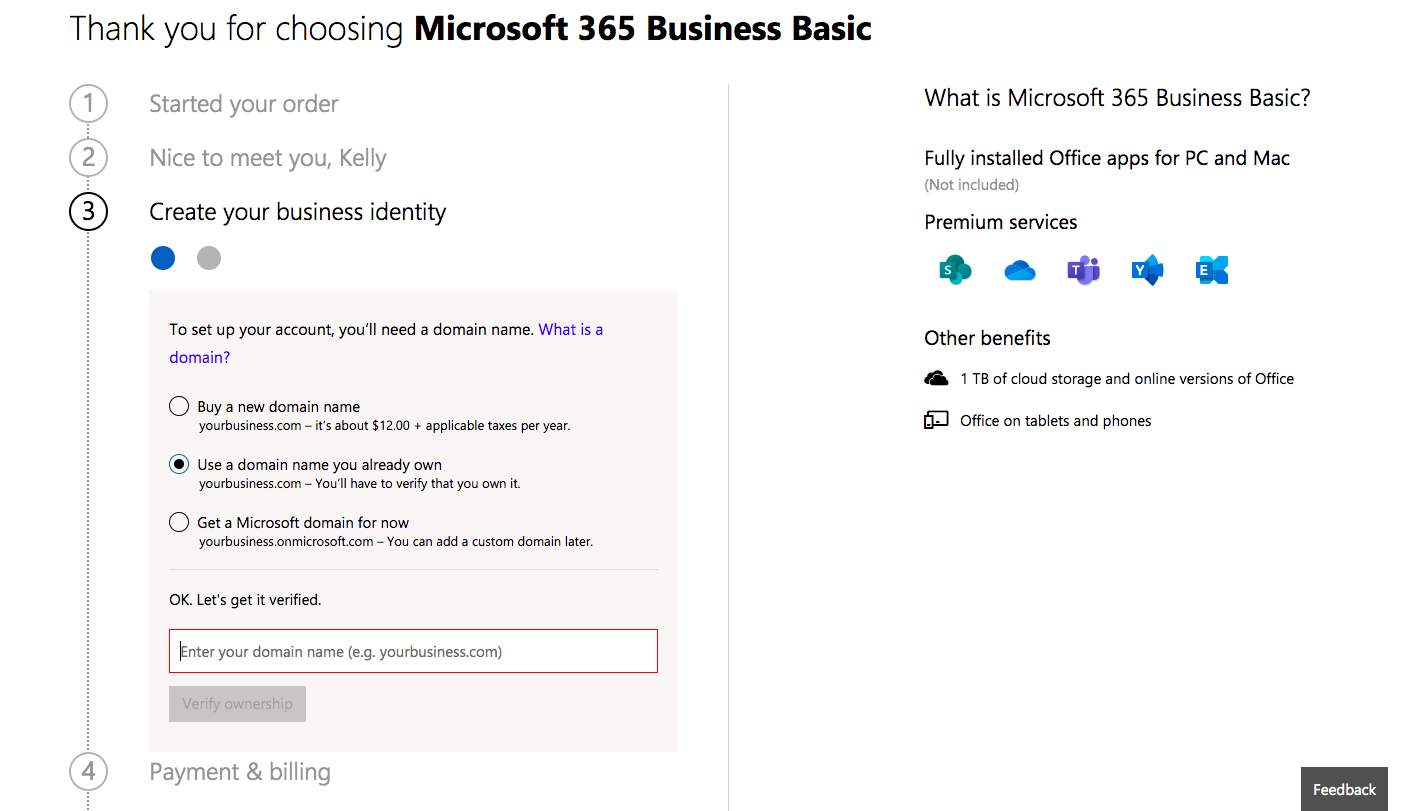Click the OK. Let's get it verified text
The image size is (1406, 811).
245,600
